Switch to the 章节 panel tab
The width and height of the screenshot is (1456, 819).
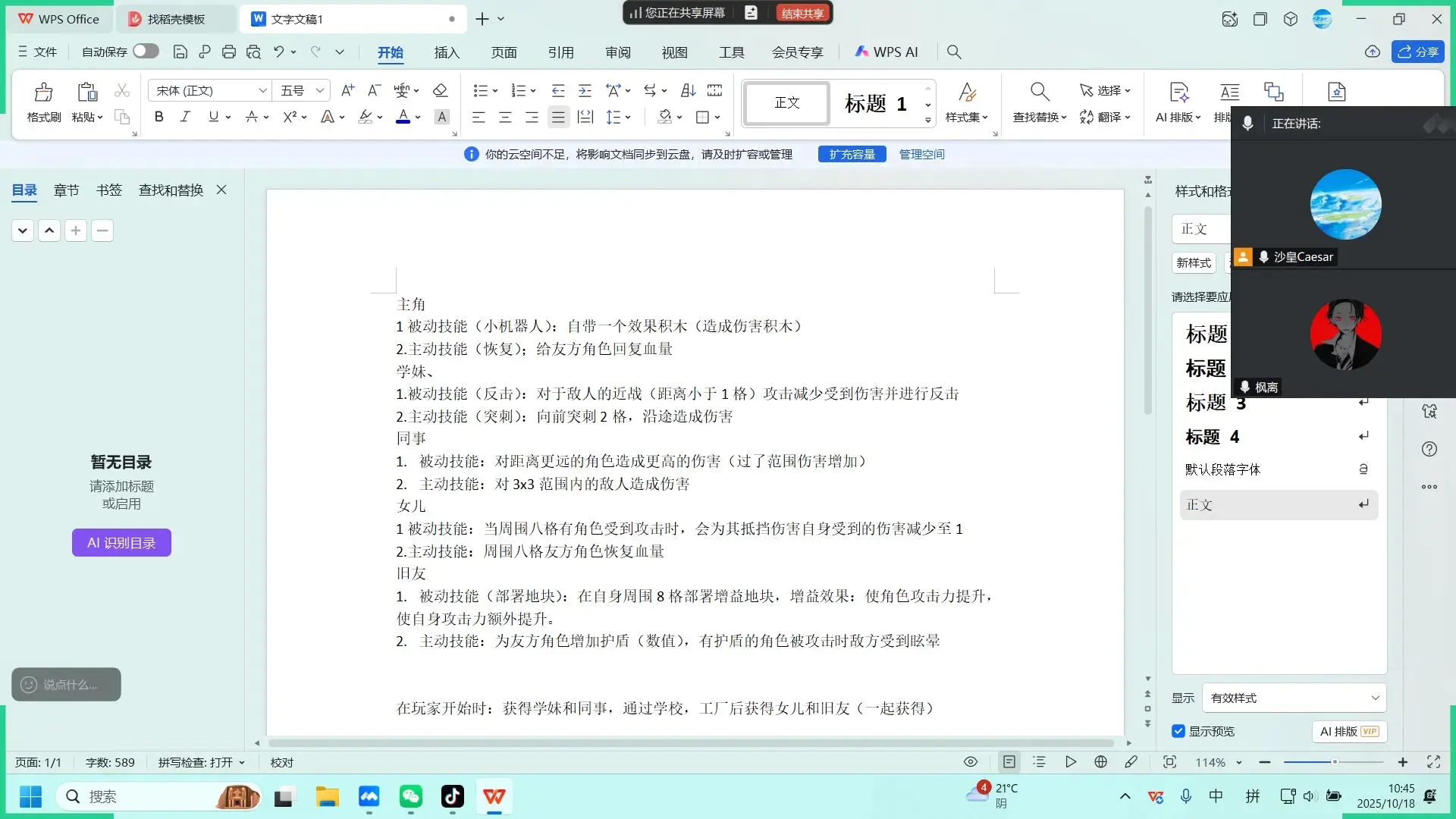(66, 190)
